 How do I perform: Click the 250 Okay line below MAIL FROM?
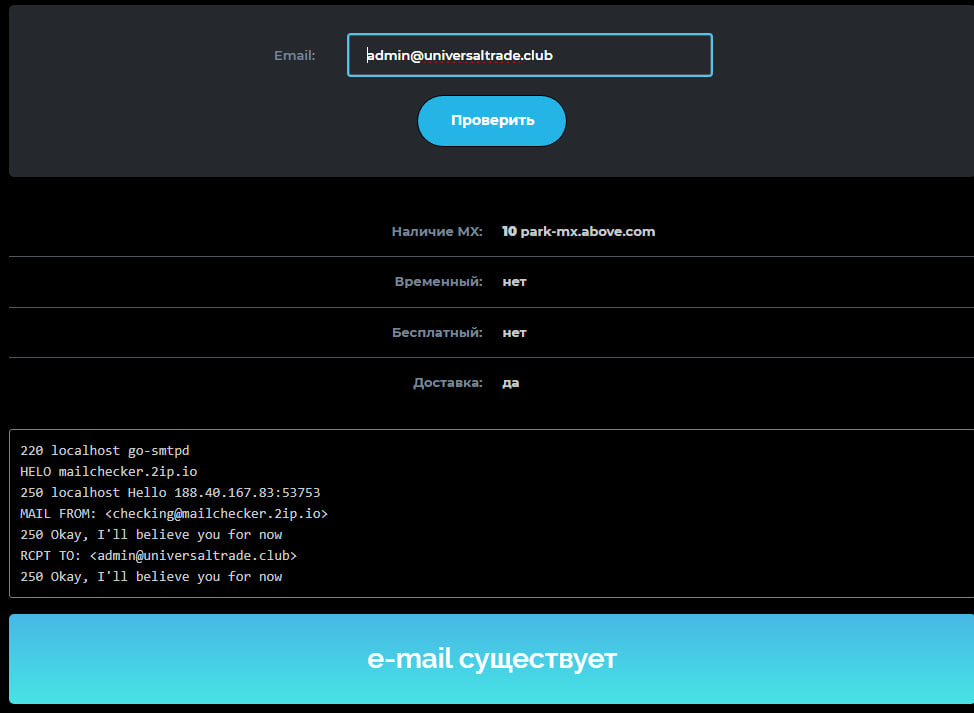(x=151, y=535)
